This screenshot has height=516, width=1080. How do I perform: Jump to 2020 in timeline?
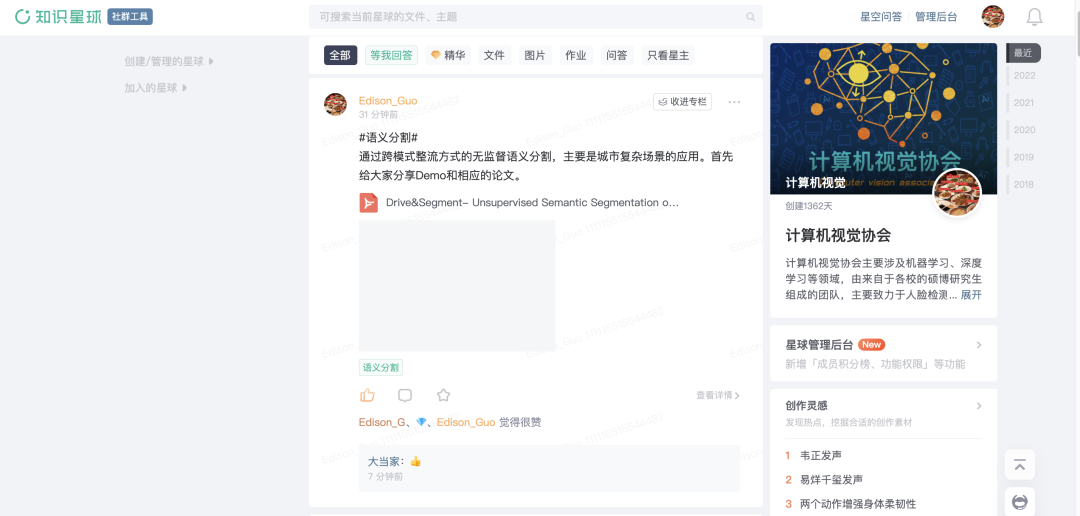(1024, 130)
